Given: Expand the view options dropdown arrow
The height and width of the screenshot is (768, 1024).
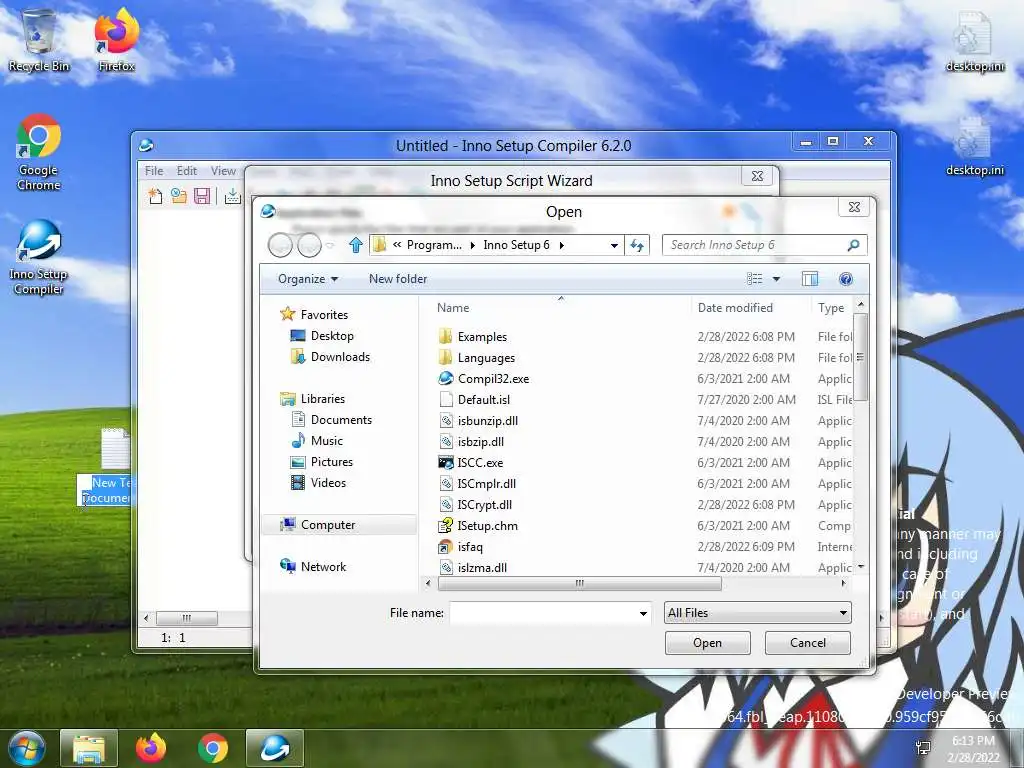Looking at the screenshot, I should [x=776, y=279].
